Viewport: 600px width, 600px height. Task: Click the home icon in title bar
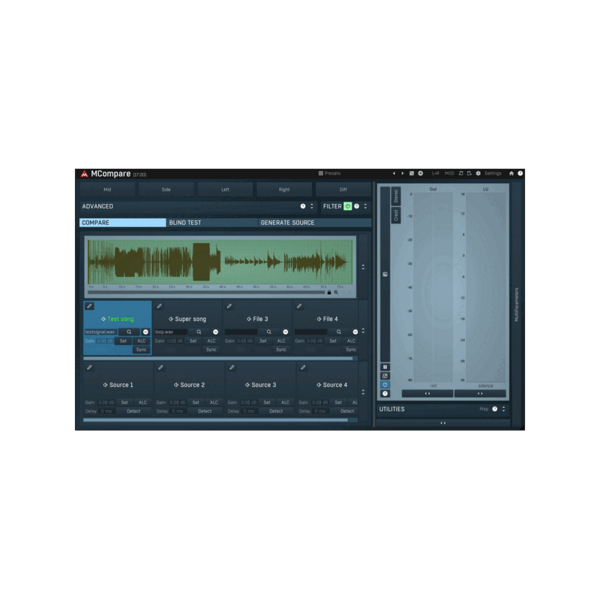pos(511,173)
